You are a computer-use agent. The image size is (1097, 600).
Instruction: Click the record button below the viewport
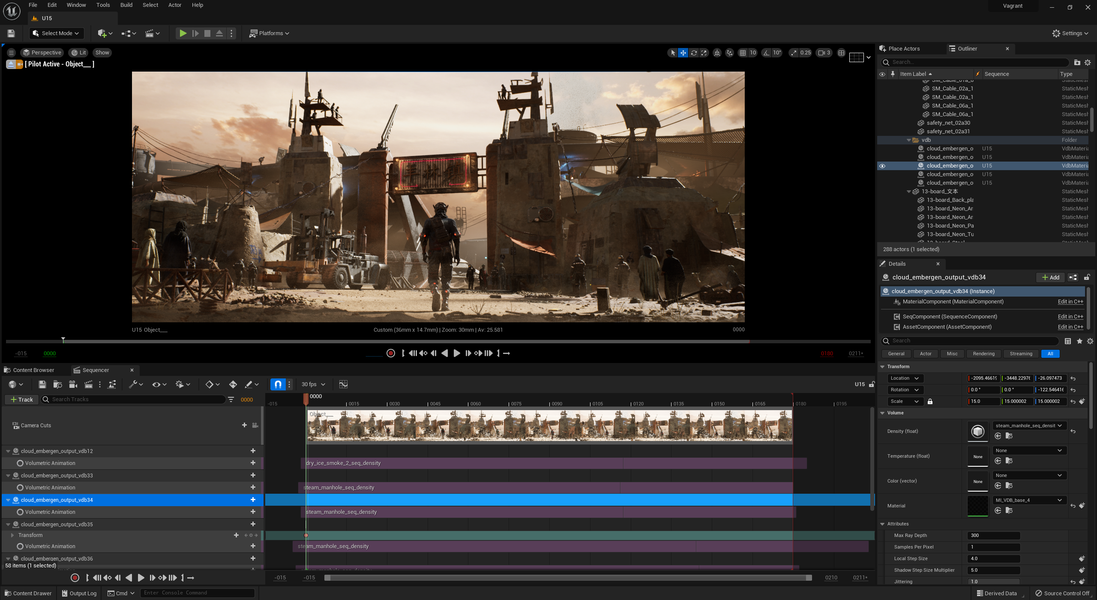click(x=390, y=353)
